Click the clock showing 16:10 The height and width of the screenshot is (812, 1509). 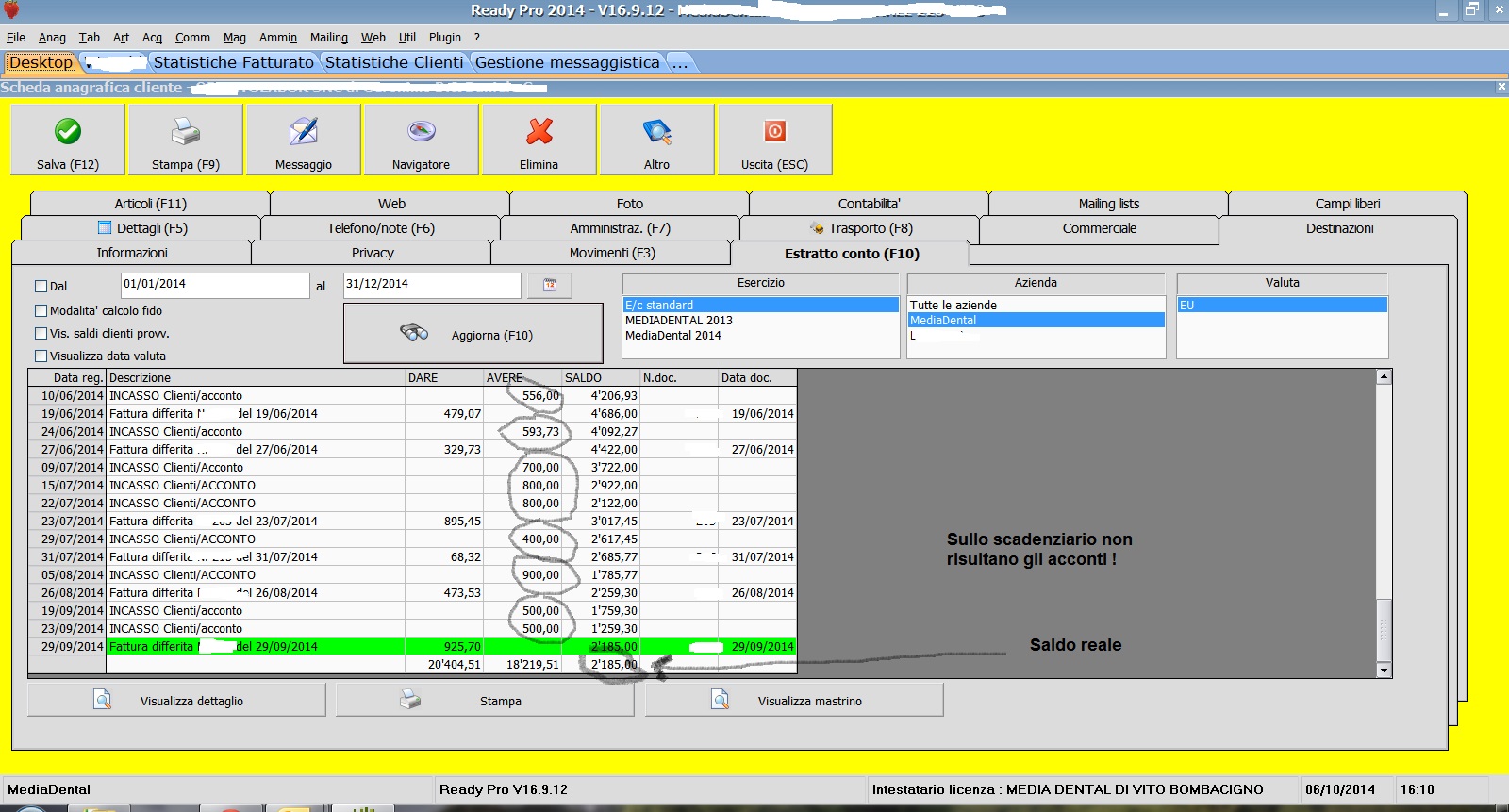click(x=1417, y=789)
